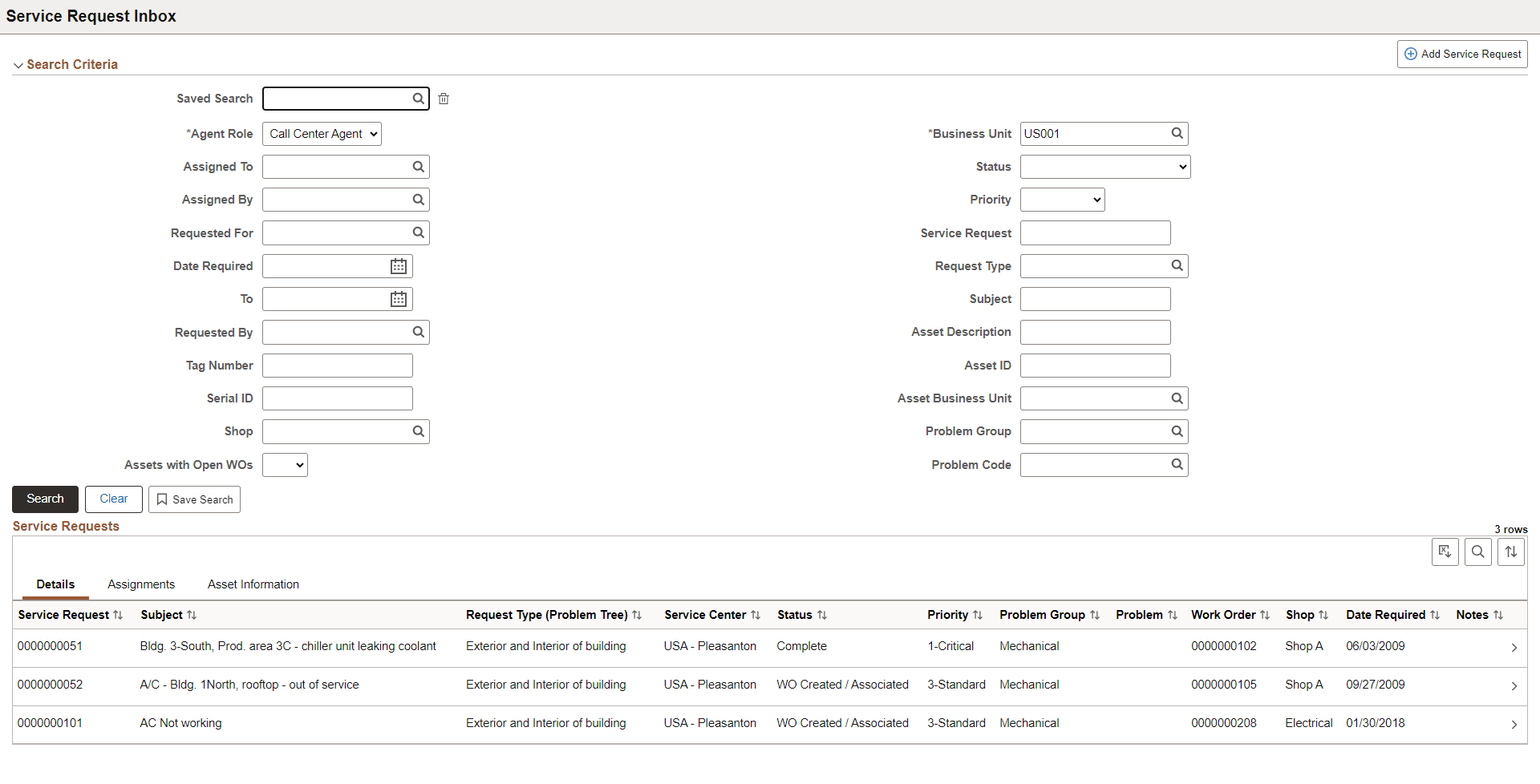Click the Saved Search lookup magnifier icon

pyautogui.click(x=418, y=99)
